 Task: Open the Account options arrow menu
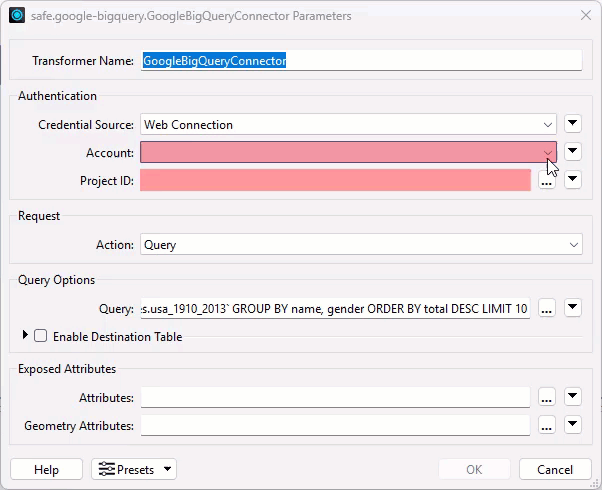click(572, 151)
